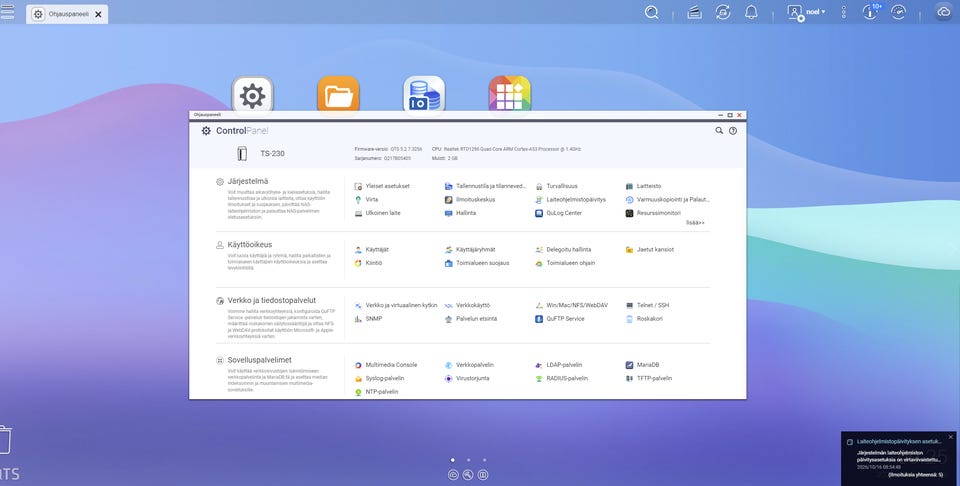Open Varmuuskopiointi ja Palautus
Image resolution: width=960 pixels, height=486 pixels.
click(x=667, y=200)
